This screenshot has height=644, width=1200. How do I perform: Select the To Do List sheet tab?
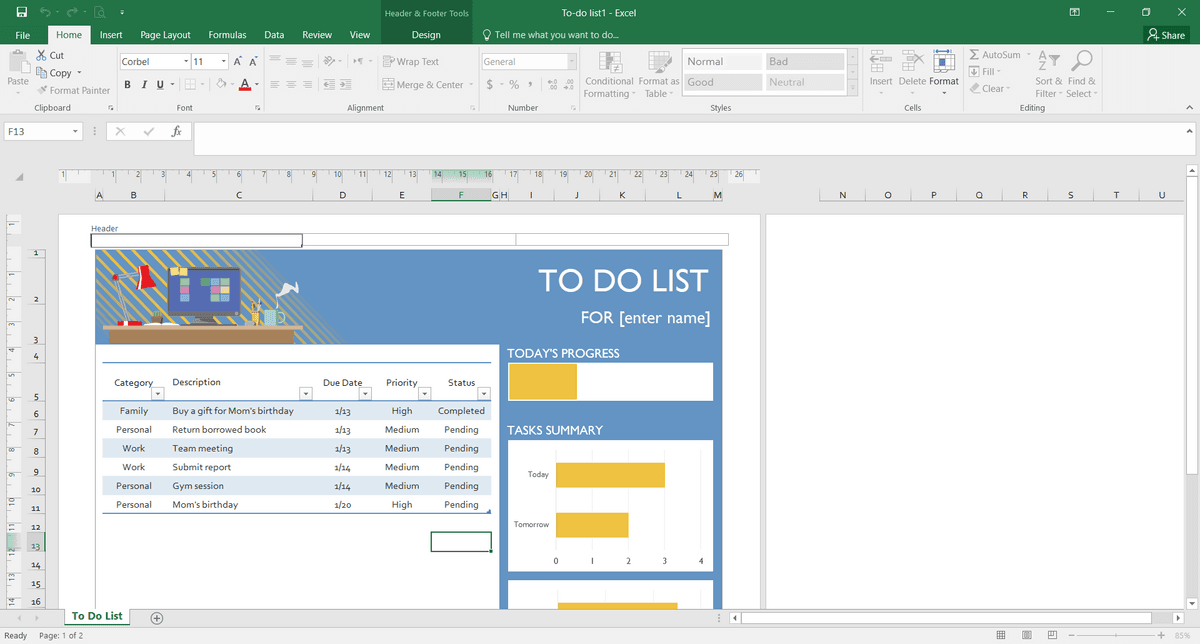click(x=97, y=616)
